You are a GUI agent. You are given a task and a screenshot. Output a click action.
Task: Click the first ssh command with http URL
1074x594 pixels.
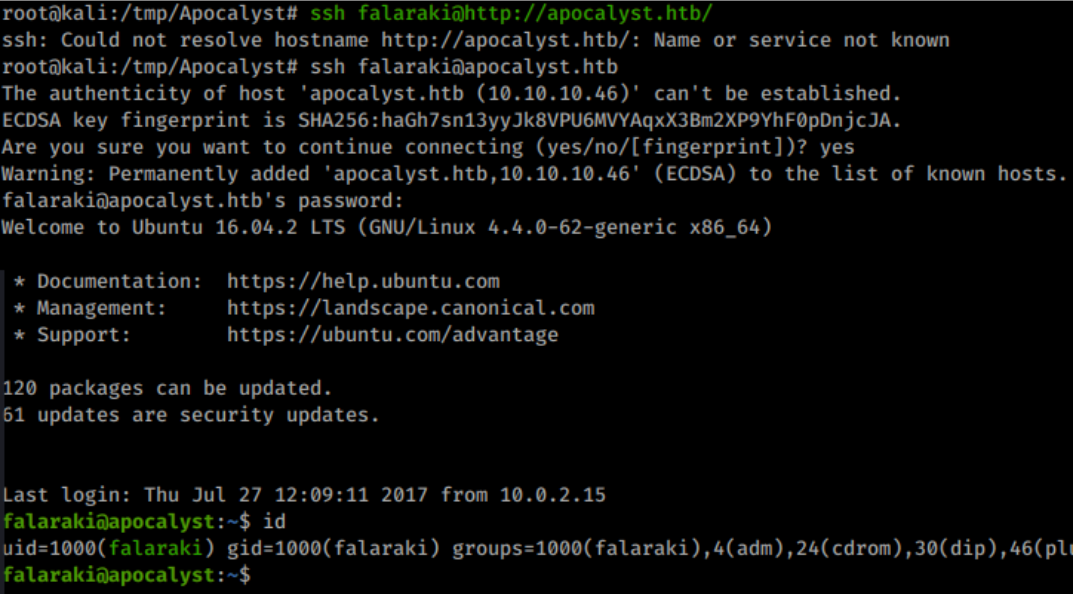point(512,13)
